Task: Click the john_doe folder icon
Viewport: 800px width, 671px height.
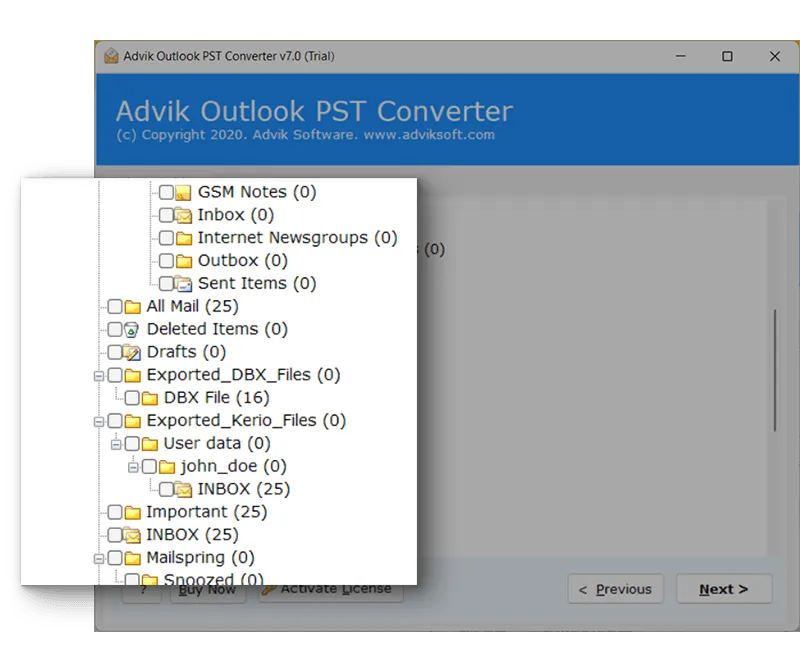Action: pos(166,467)
